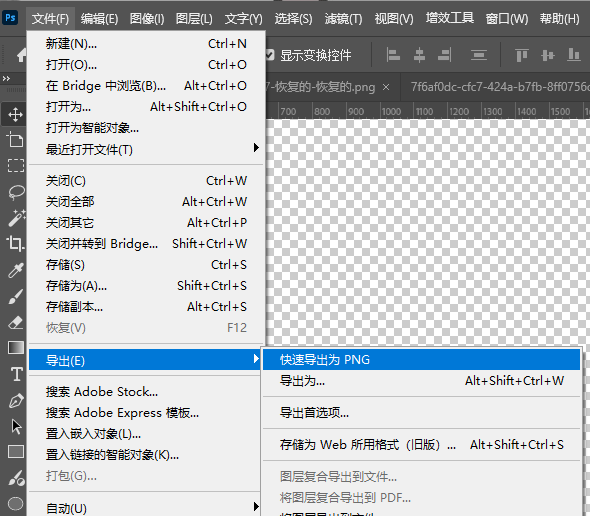Click align bottom edges icon
Viewport: 590px width, 516px height.
[x=573, y=55]
